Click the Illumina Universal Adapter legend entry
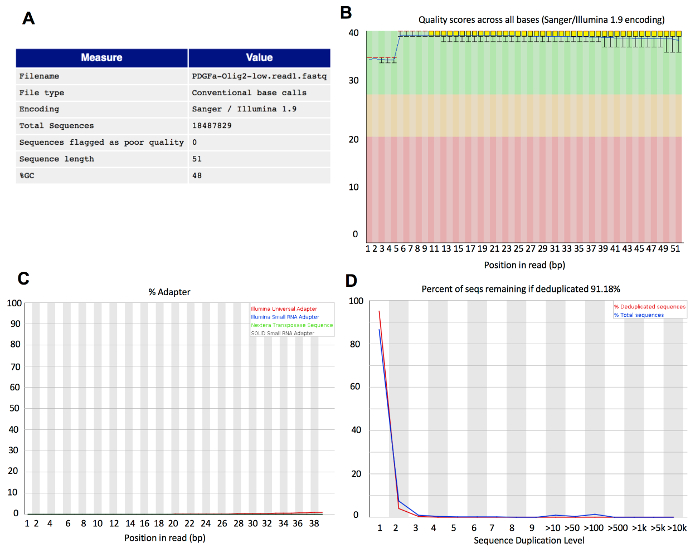This screenshot has height=558, width=700. (x=282, y=309)
